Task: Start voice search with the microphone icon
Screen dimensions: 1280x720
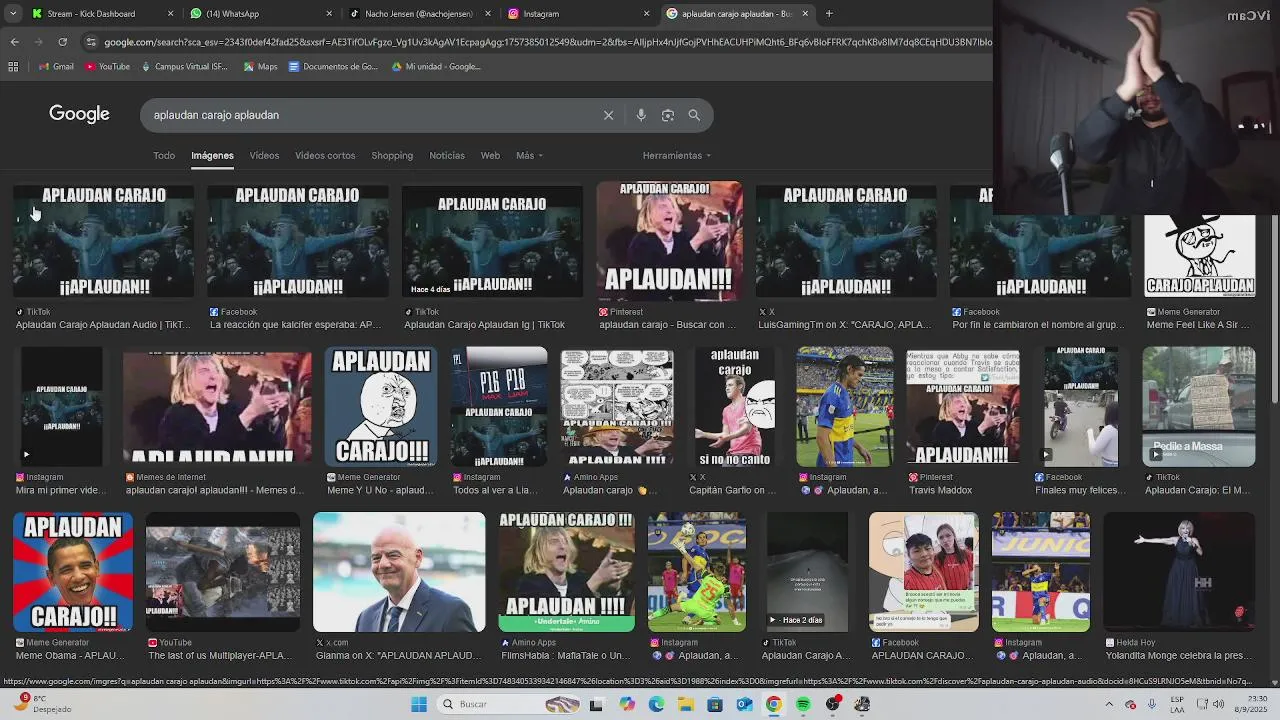Action: [x=641, y=115]
